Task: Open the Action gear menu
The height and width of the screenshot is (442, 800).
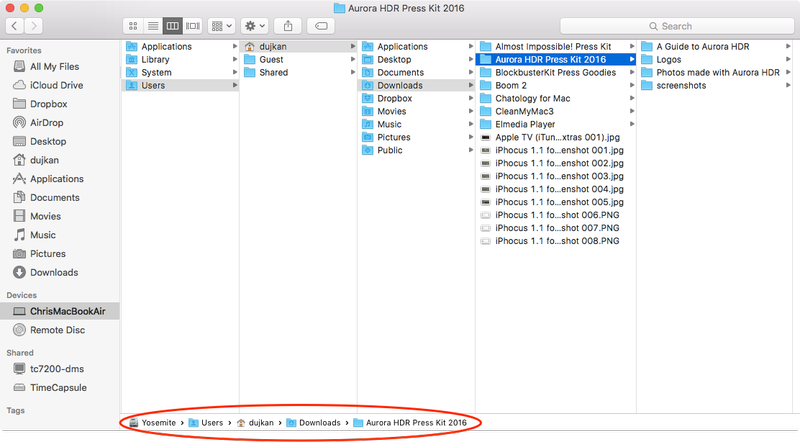Action: [255, 26]
